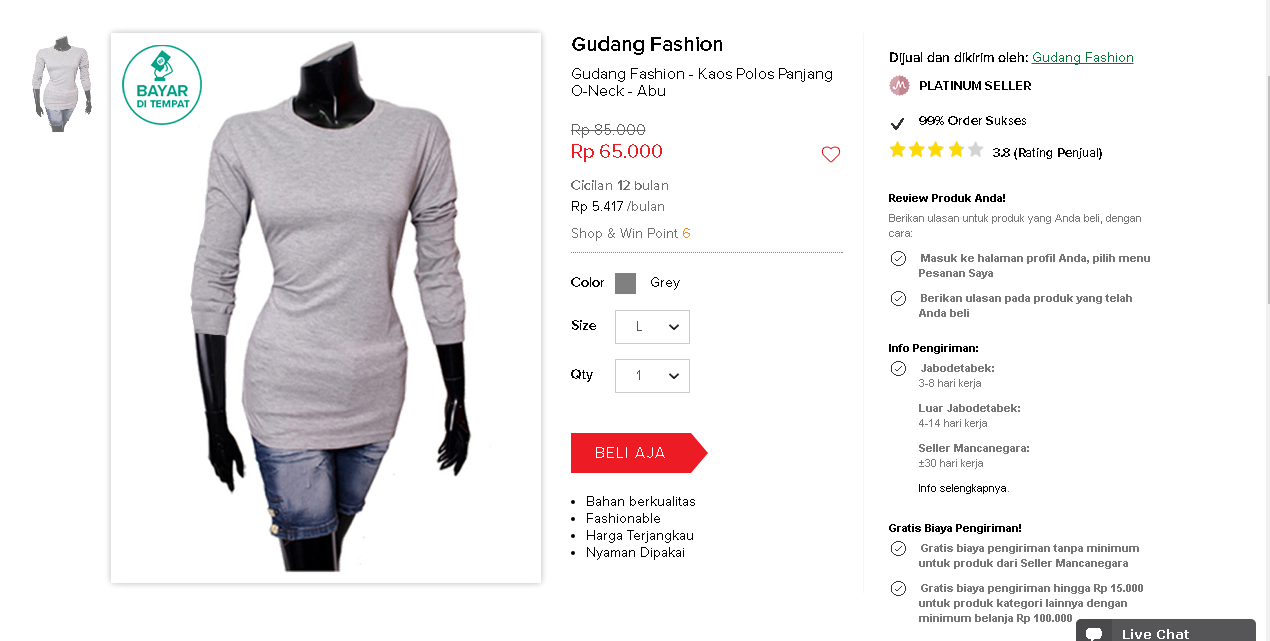The image size is (1270, 641).
Task: Select the small product thumbnail image
Action: coord(62,85)
